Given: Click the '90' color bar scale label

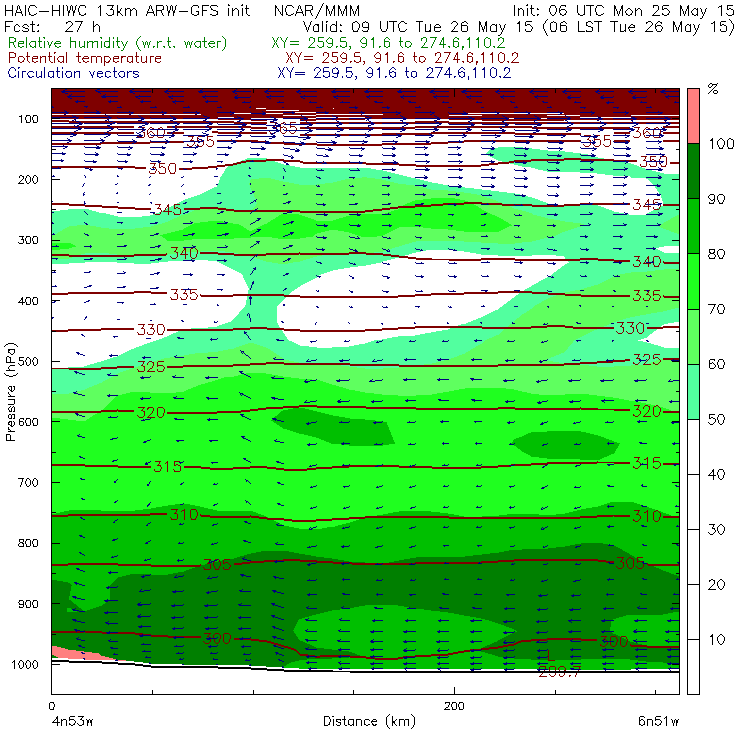Looking at the screenshot, I should (x=716, y=199).
